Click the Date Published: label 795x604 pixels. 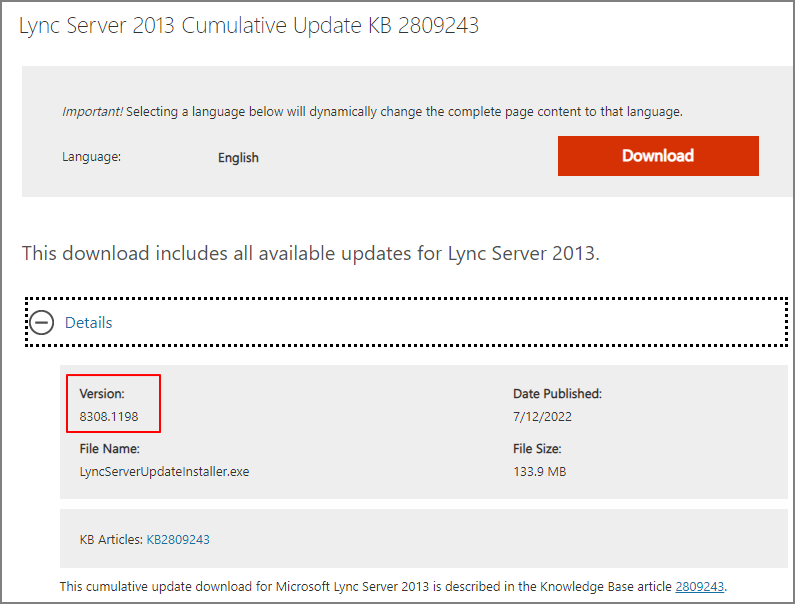point(557,394)
